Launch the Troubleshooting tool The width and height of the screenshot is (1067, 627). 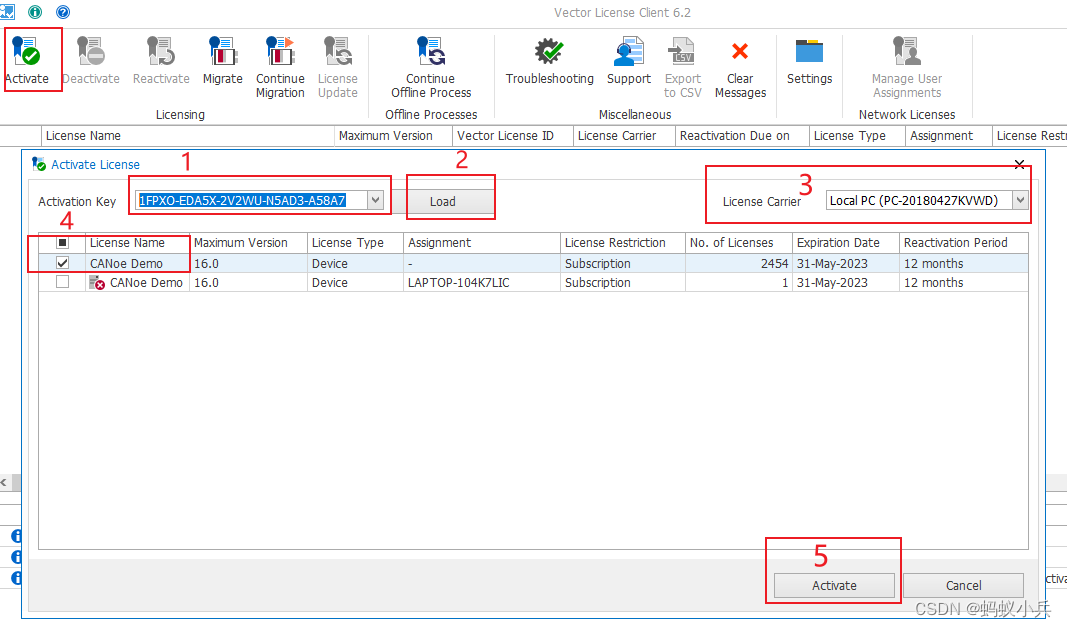pyautogui.click(x=549, y=51)
